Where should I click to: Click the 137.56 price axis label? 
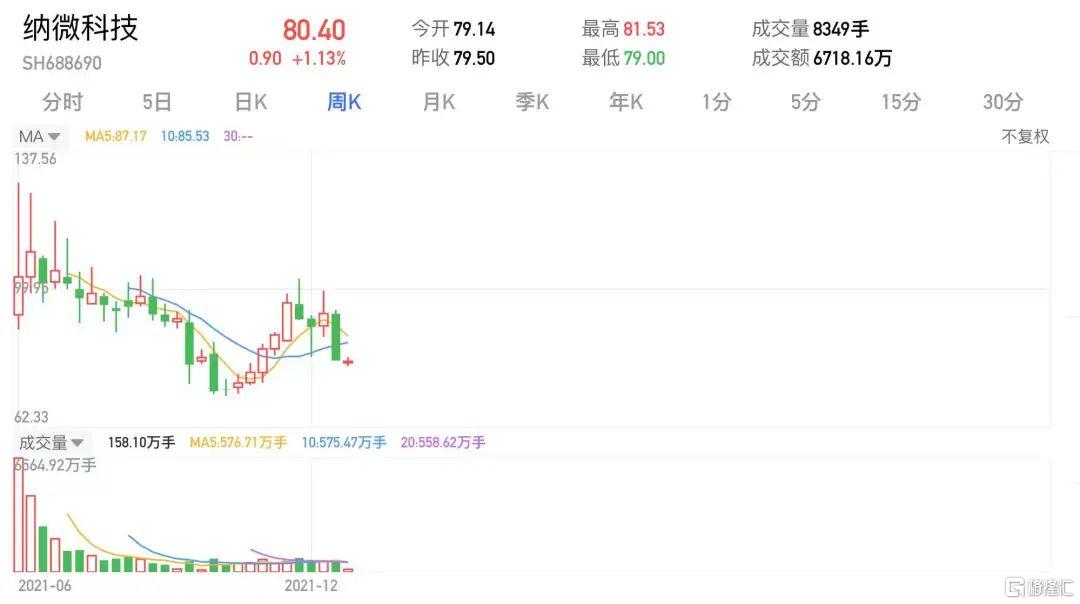[35, 159]
